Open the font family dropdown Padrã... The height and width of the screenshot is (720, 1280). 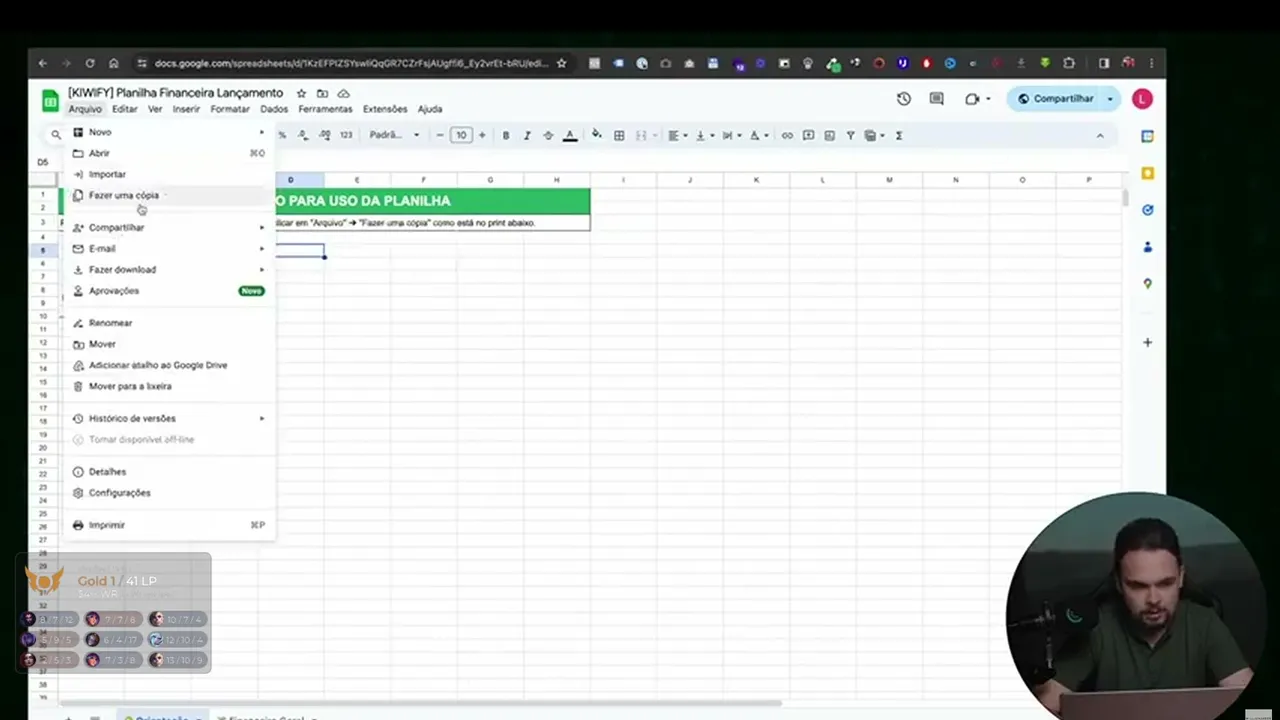(394, 135)
